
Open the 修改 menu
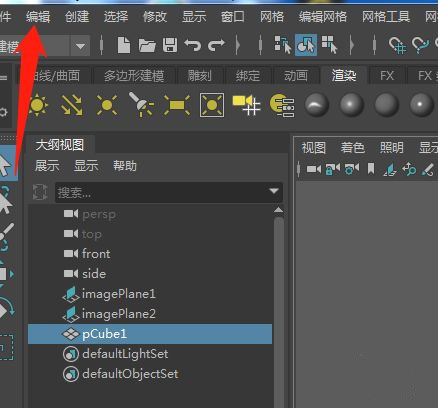pos(155,16)
